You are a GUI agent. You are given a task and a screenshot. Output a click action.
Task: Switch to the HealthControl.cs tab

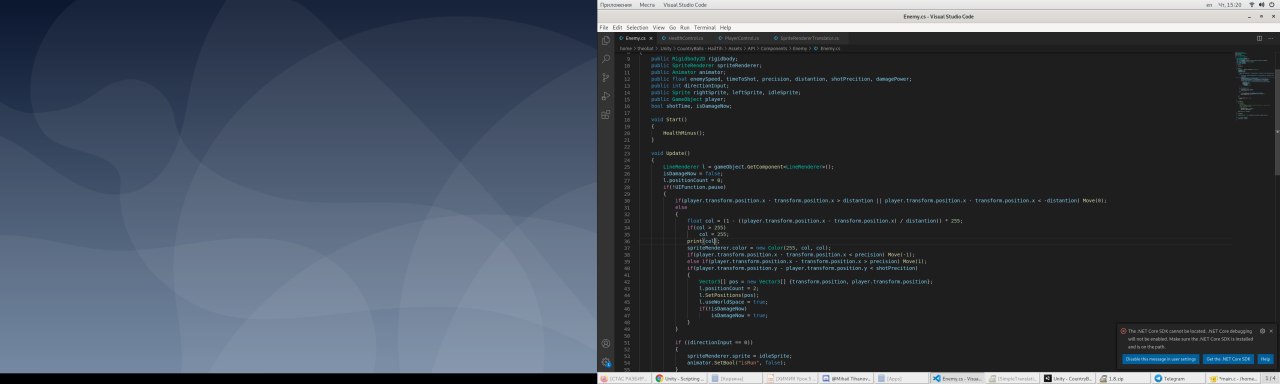(x=684, y=38)
